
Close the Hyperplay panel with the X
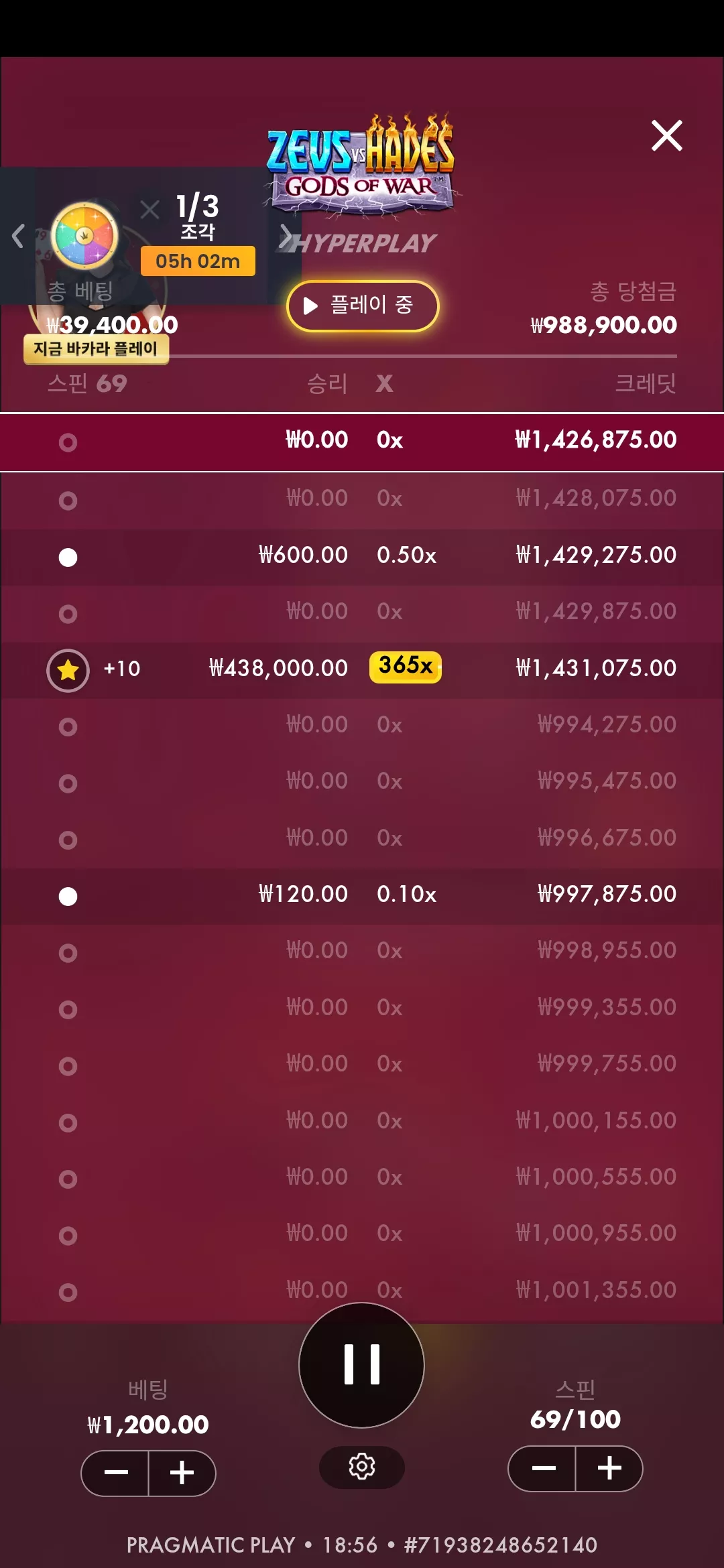pos(667,136)
